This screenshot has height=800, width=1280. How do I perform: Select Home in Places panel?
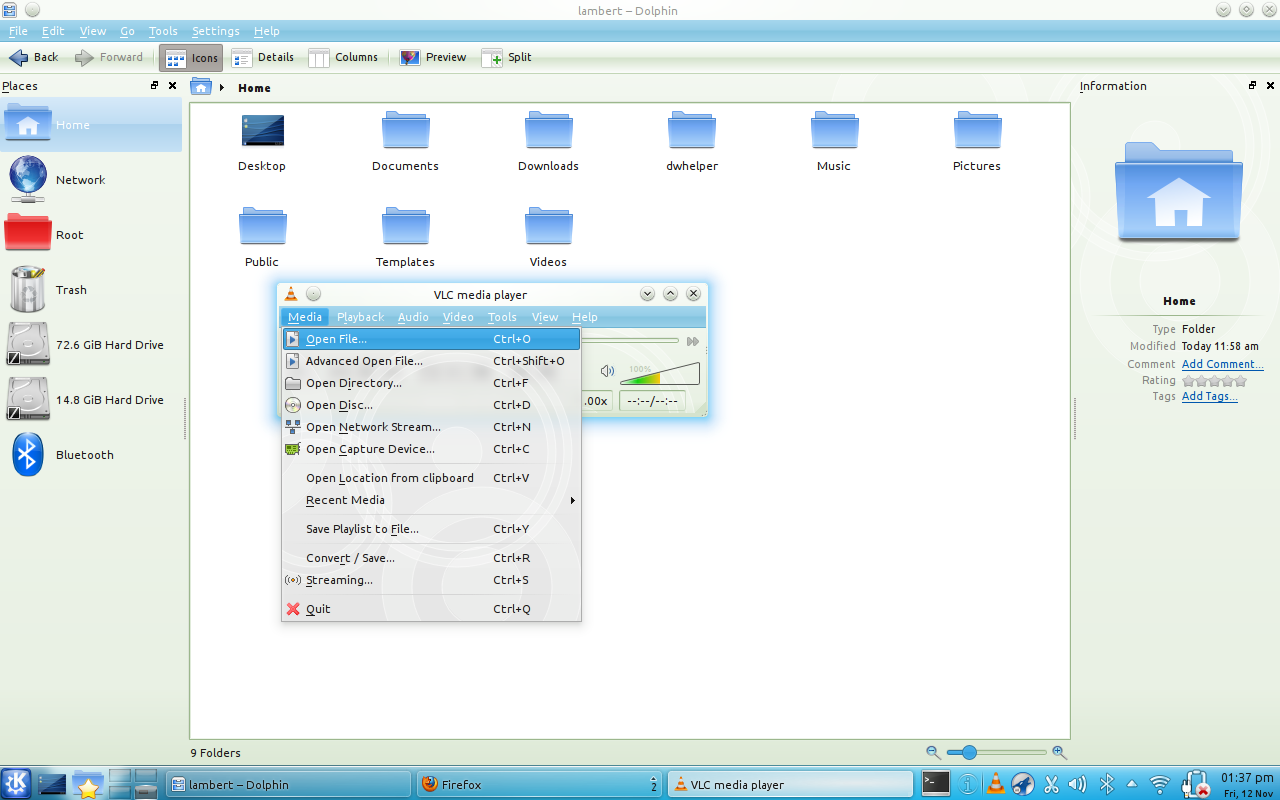click(x=91, y=125)
